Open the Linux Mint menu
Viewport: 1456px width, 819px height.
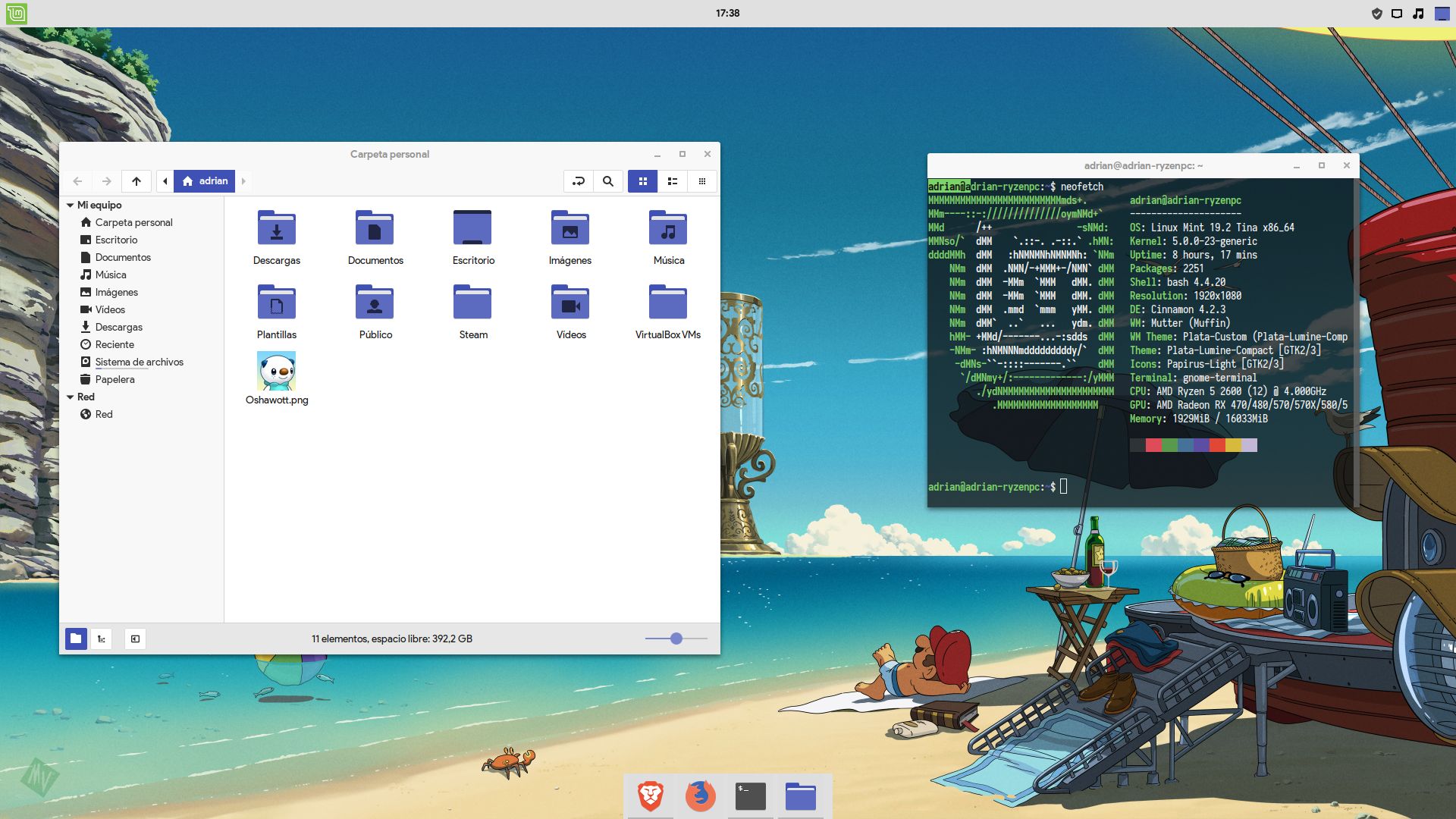(x=16, y=14)
